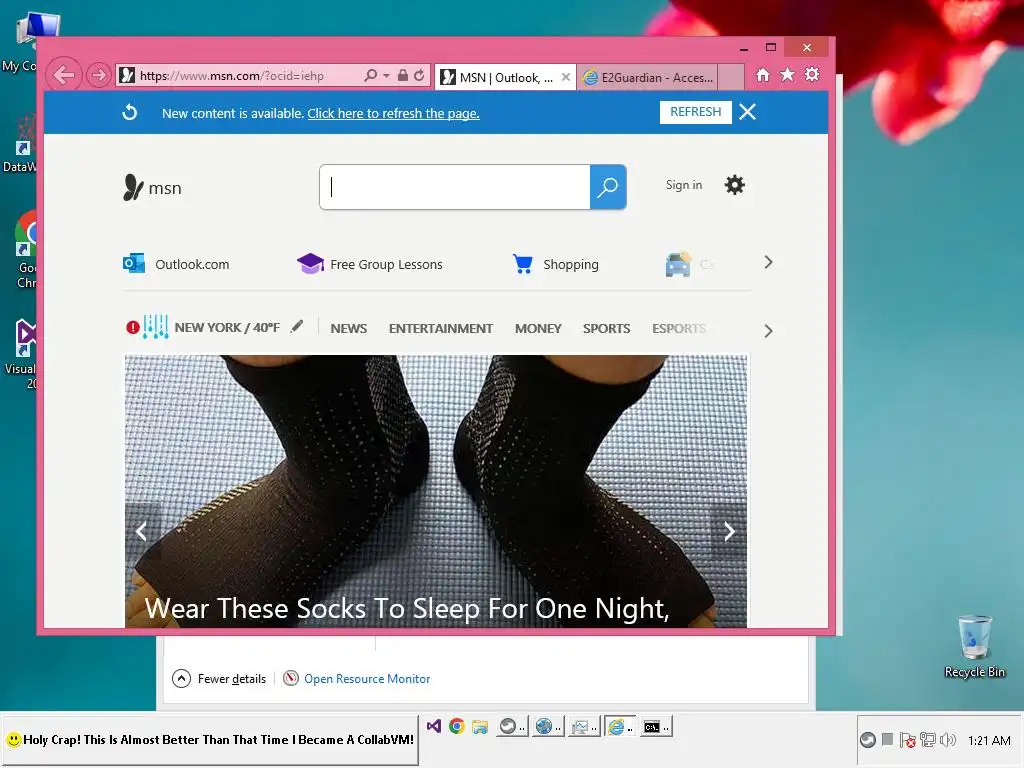
Task: Focus the MSN web search box
Action: click(455, 187)
